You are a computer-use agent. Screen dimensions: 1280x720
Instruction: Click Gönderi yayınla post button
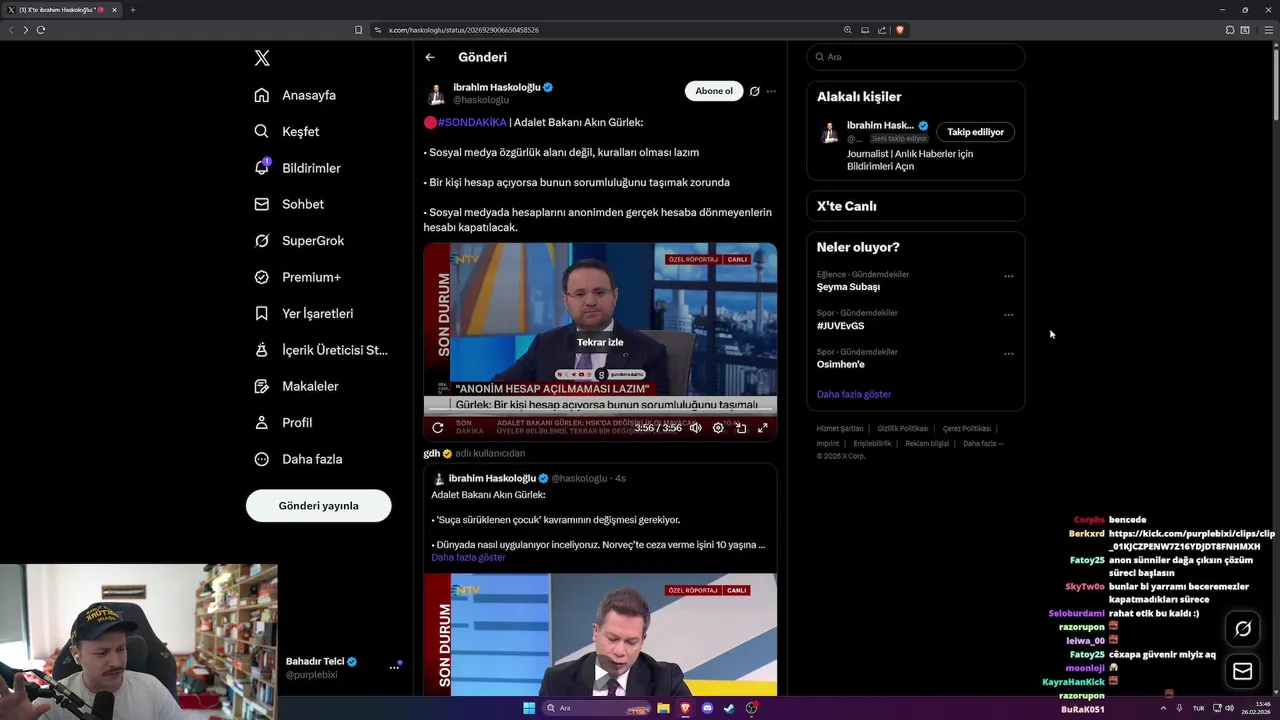[x=318, y=505]
